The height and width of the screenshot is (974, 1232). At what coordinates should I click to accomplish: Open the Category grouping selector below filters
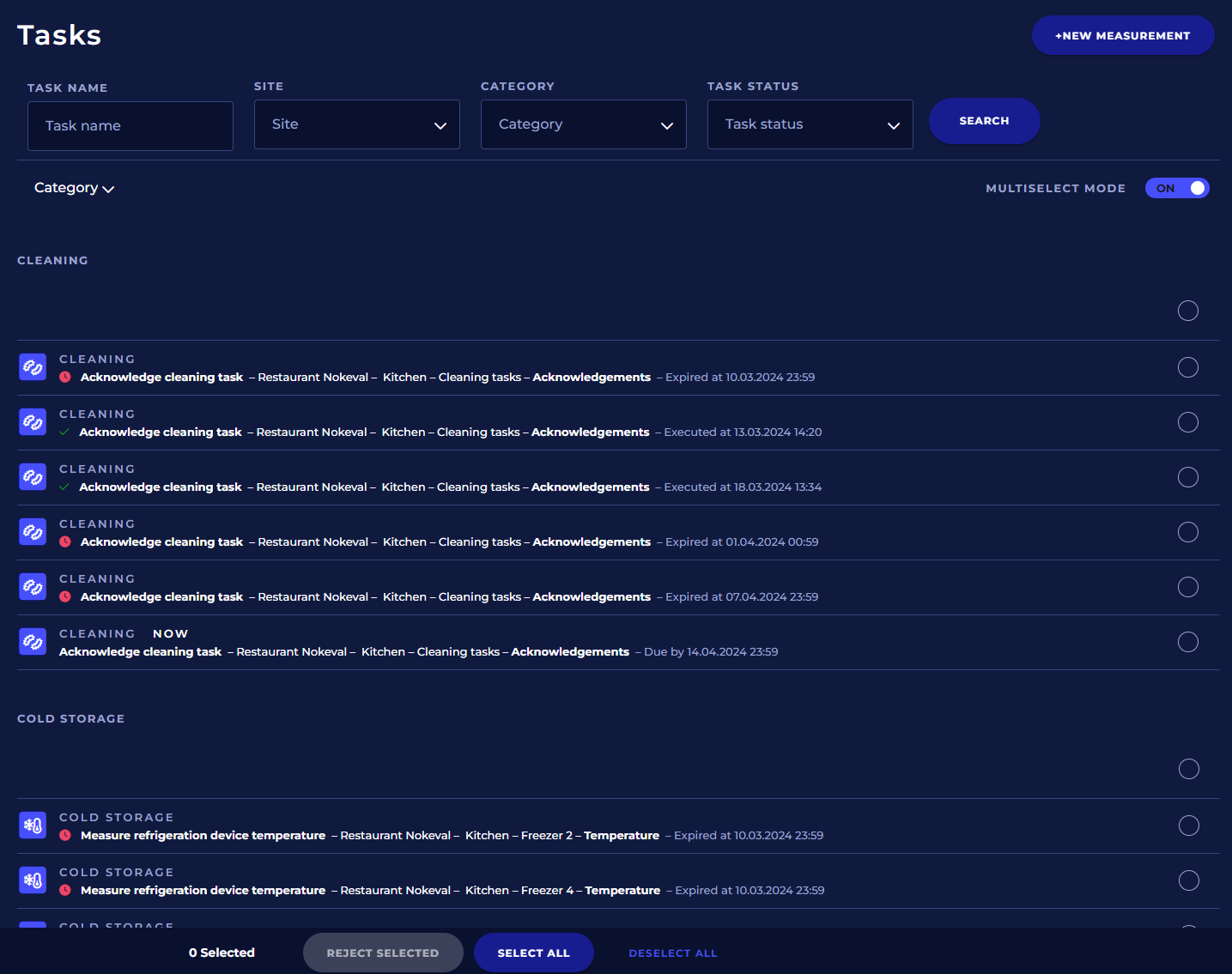74,188
